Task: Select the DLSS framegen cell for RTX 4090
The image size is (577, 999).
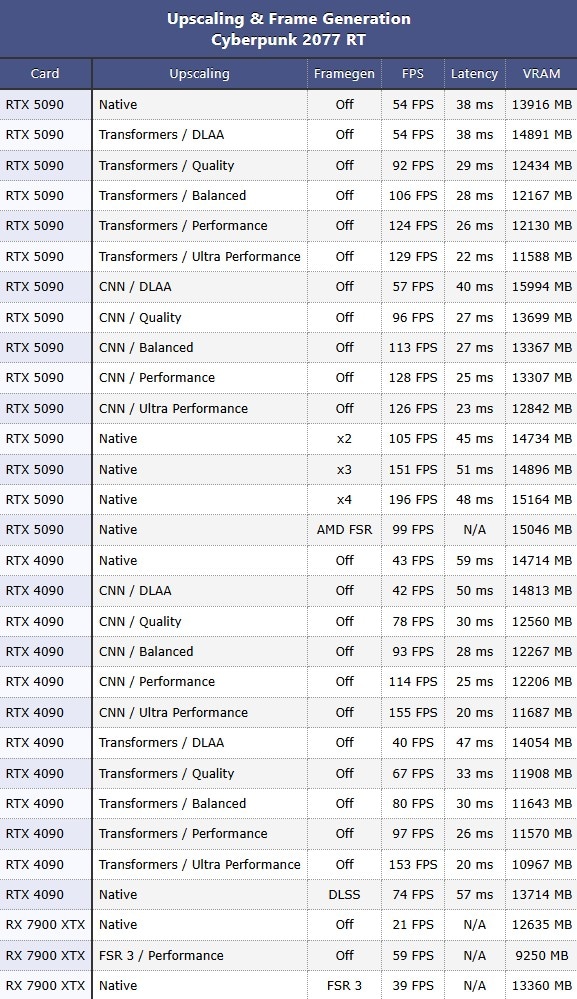Action: [x=344, y=895]
